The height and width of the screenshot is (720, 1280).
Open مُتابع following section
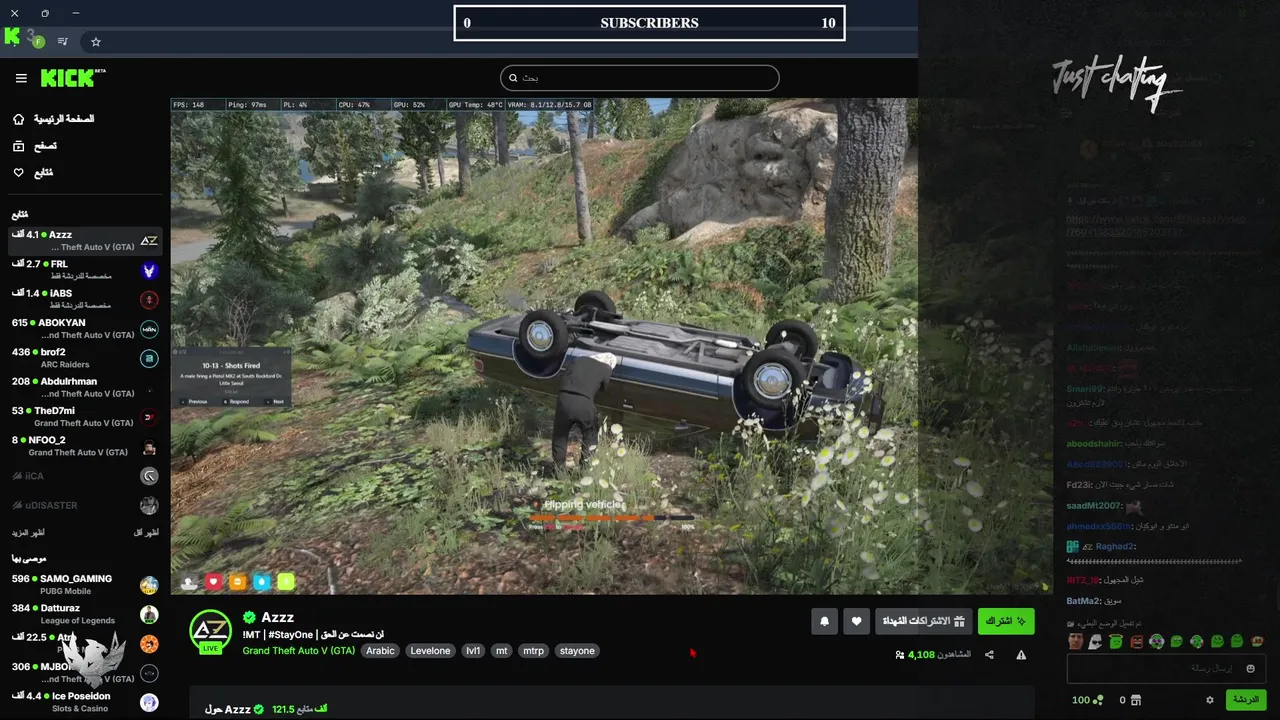43,173
